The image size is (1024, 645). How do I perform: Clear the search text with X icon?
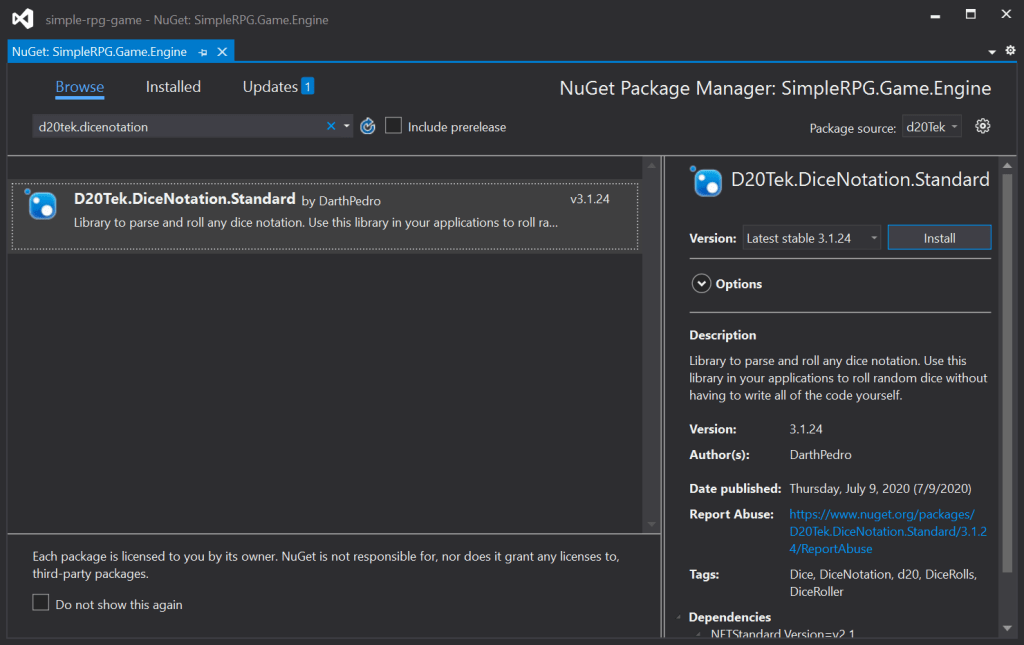pyautogui.click(x=332, y=126)
